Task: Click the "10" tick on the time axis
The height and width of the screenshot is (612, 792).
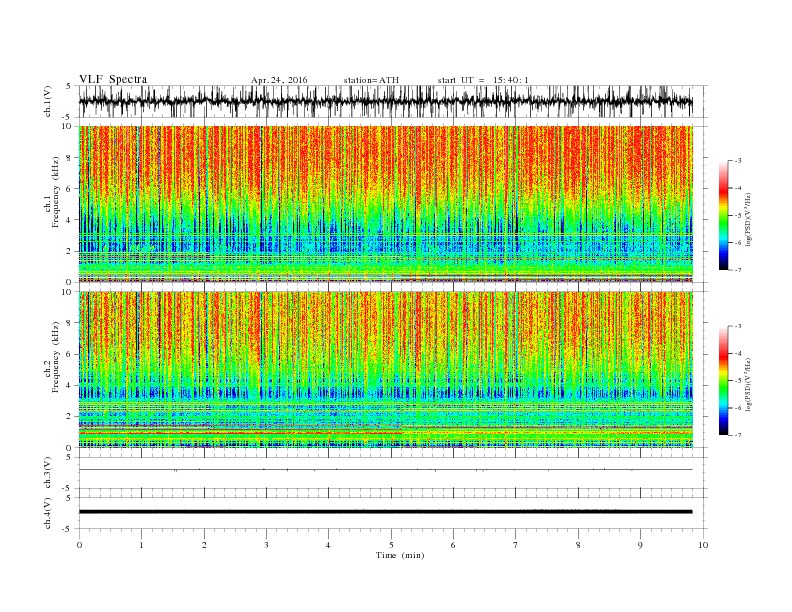Action: tap(703, 545)
